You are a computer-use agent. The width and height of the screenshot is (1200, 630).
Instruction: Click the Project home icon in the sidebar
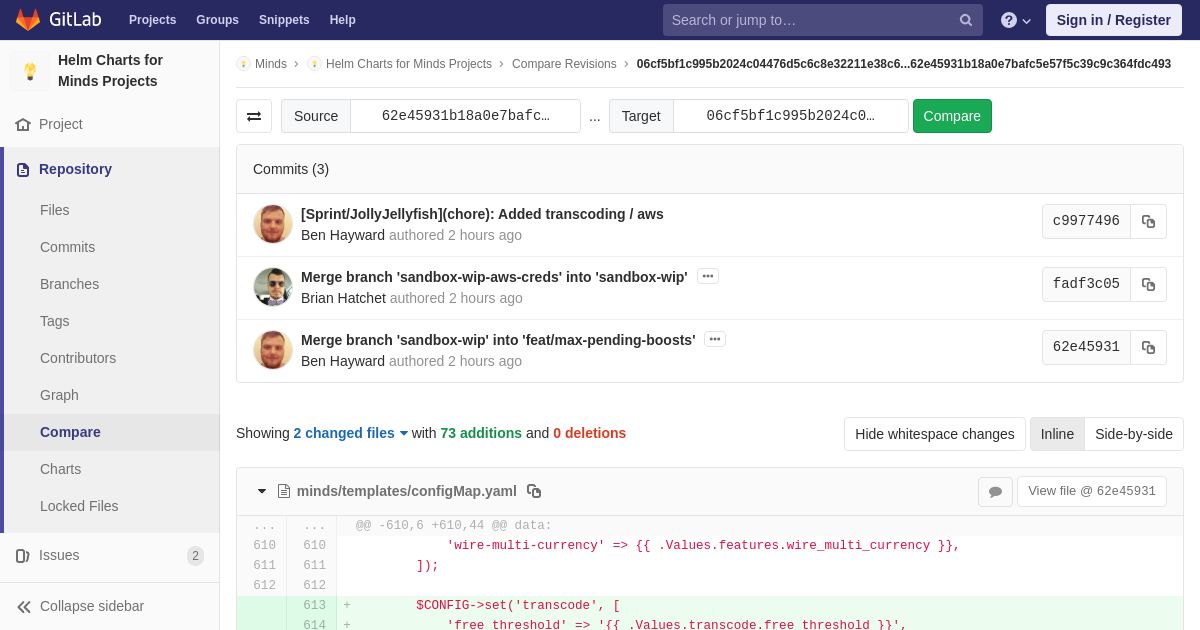pos(23,124)
